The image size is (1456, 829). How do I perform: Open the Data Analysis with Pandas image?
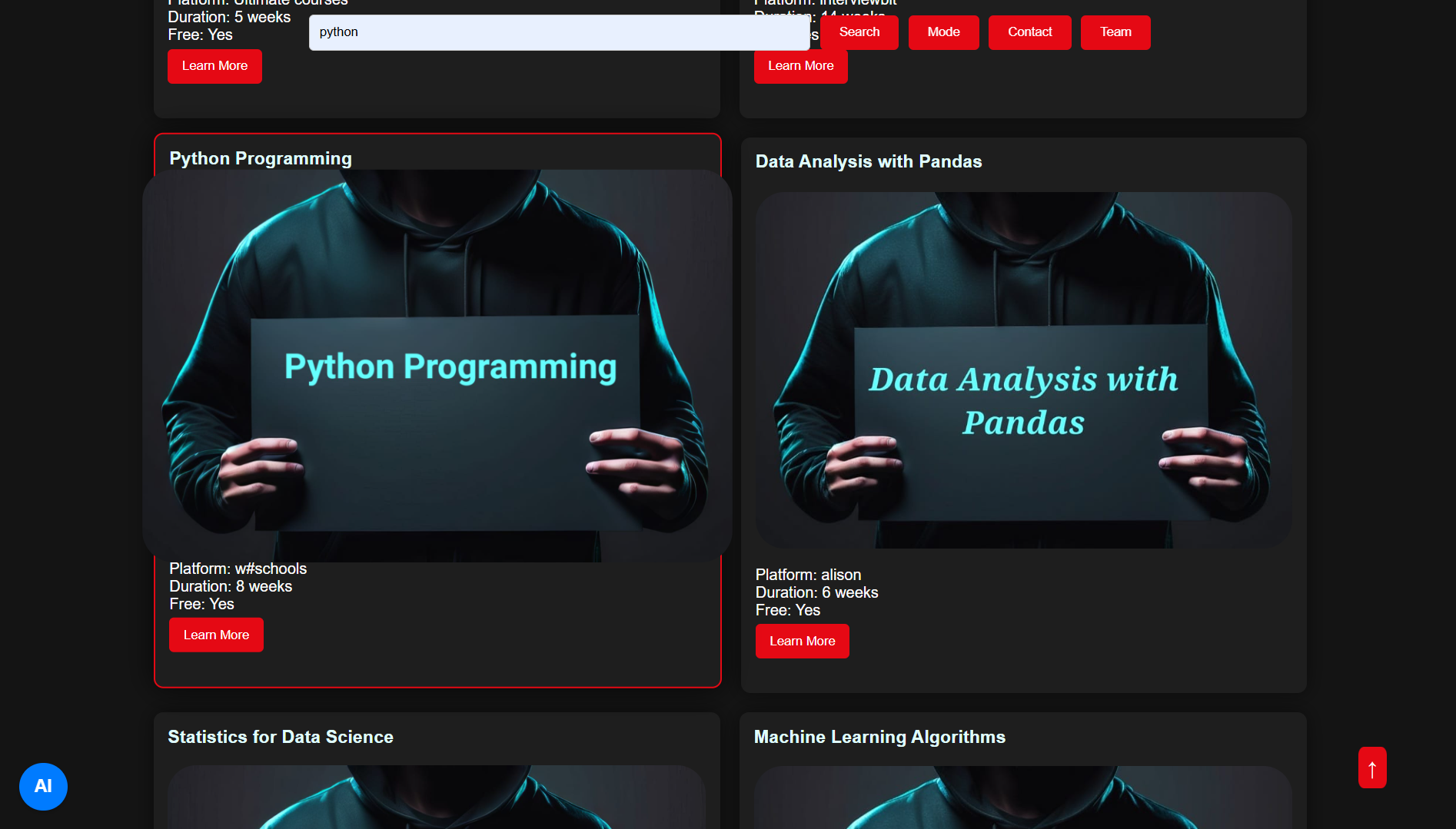pyautogui.click(x=1024, y=370)
